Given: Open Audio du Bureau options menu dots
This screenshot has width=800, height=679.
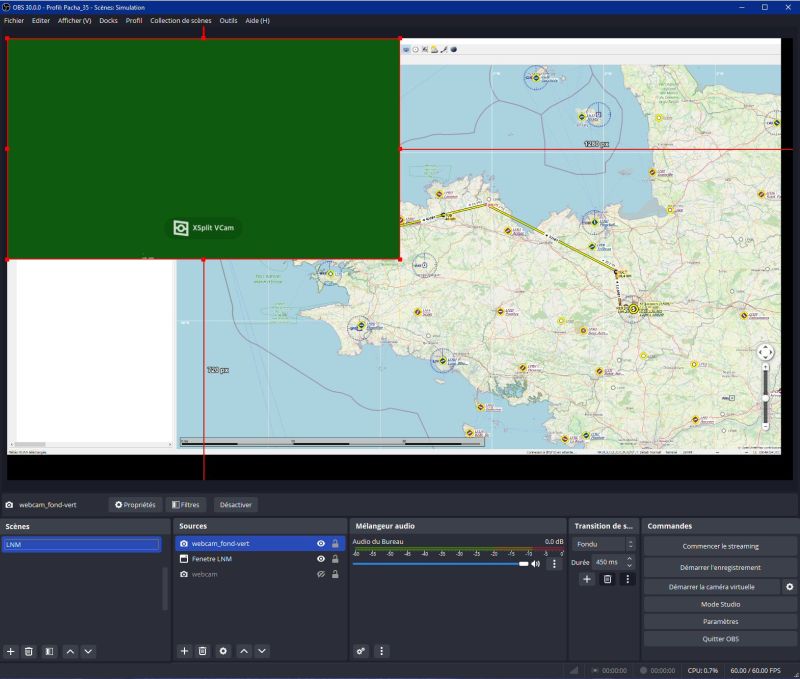Looking at the screenshot, I should click(554, 564).
